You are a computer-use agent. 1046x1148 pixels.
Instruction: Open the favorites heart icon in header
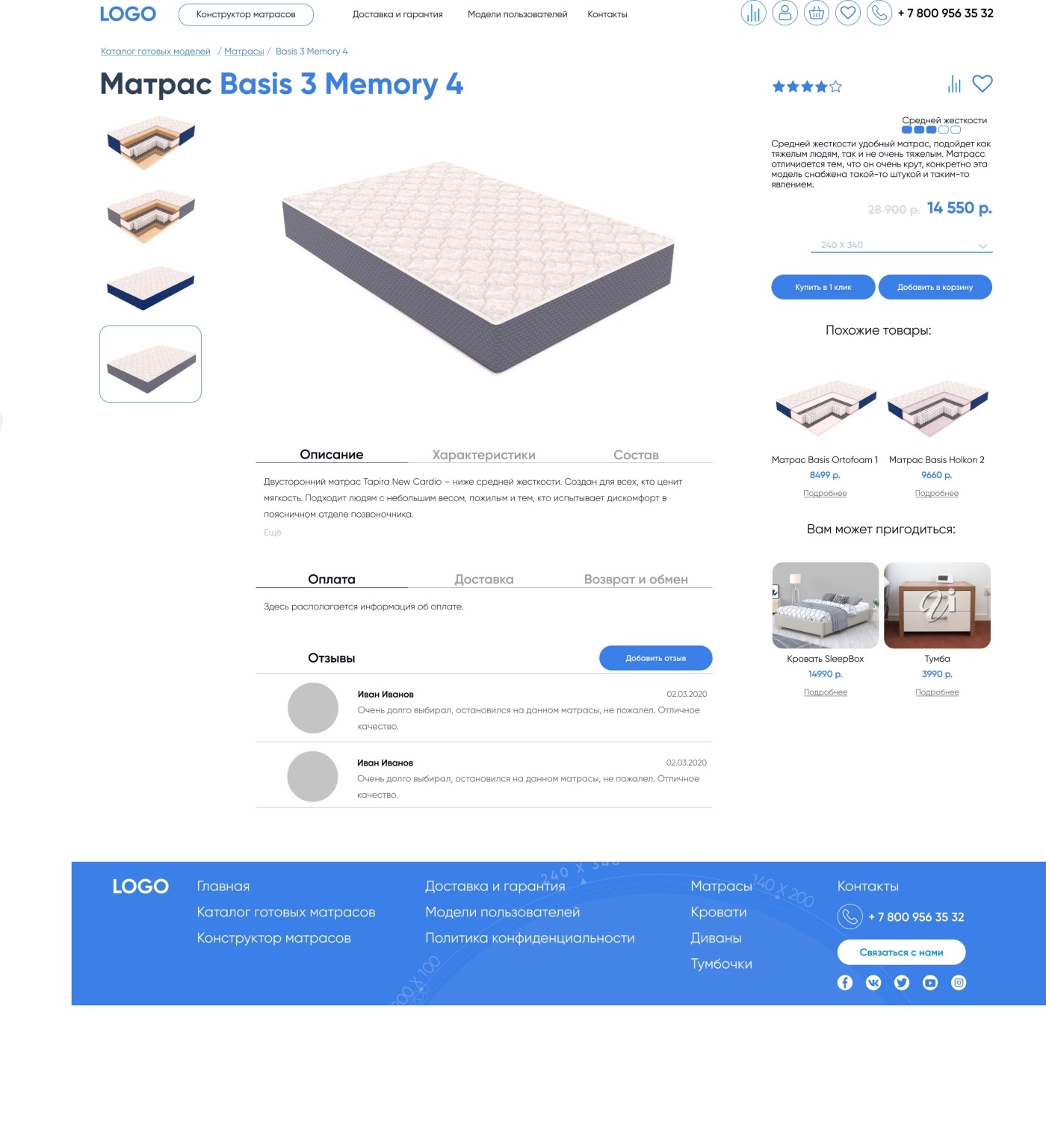coord(847,13)
